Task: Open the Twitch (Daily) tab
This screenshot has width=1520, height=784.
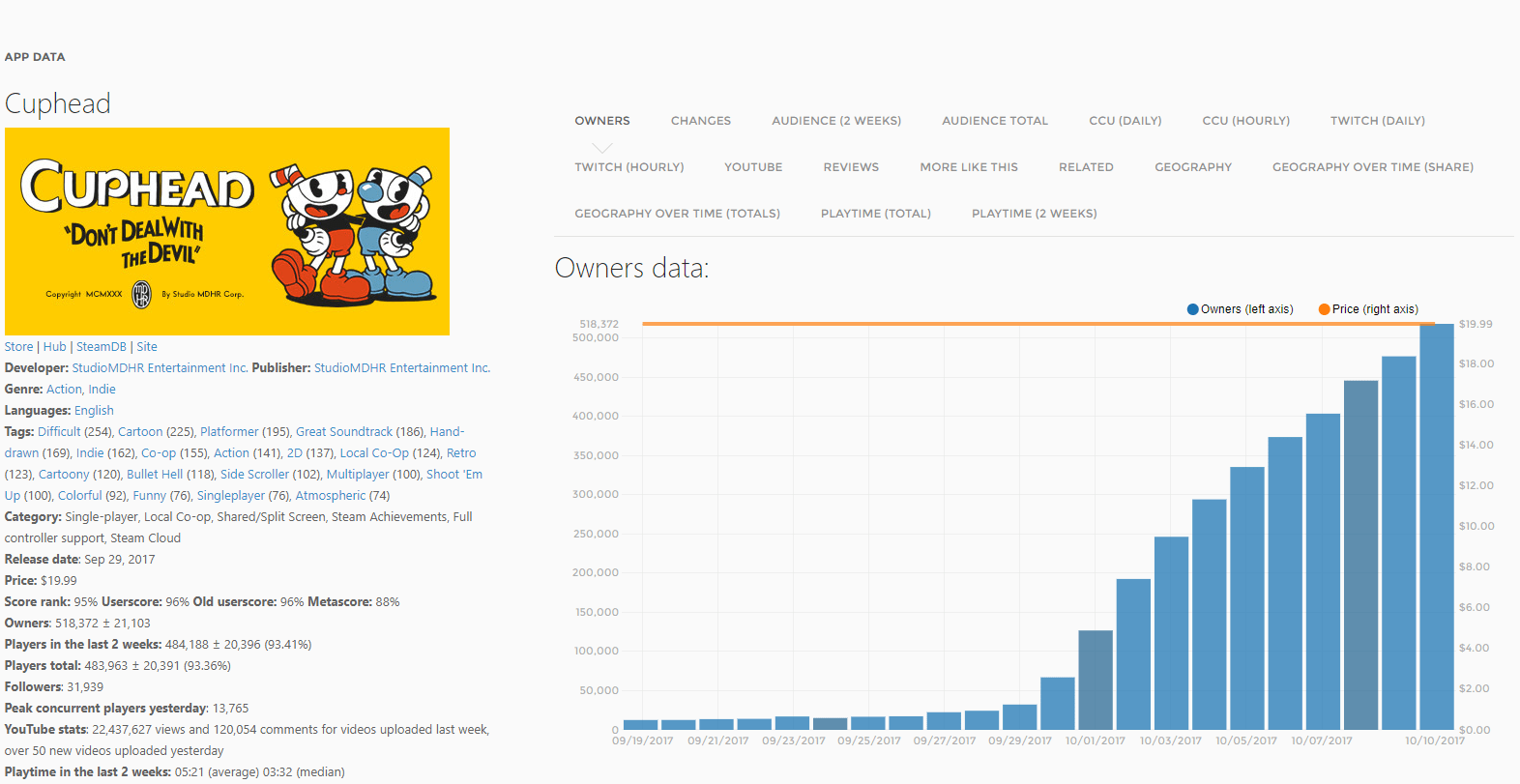Action: (1378, 121)
